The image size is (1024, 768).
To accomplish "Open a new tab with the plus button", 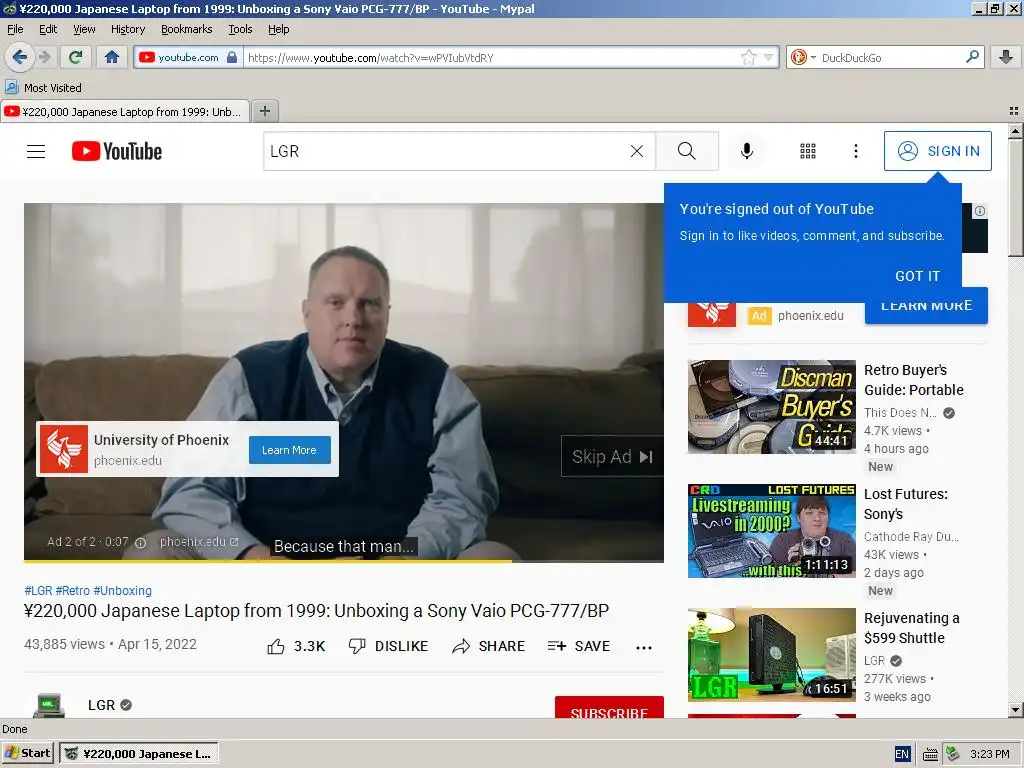I will tap(264, 111).
